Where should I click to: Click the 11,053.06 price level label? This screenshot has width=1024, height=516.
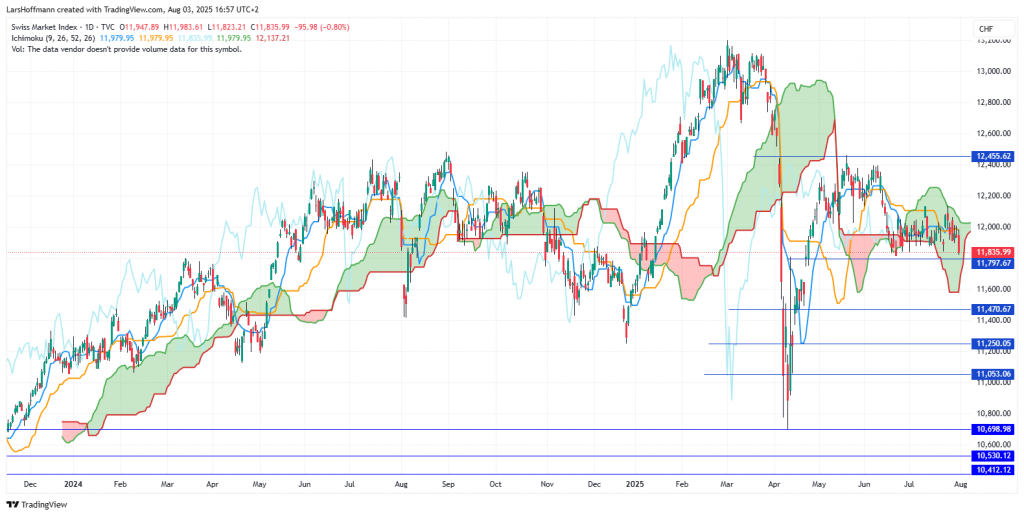click(992, 374)
